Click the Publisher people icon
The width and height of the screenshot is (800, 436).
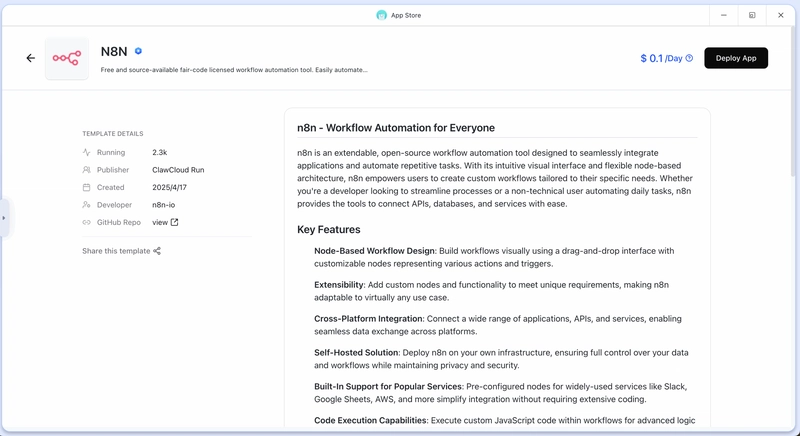tap(86, 170)
